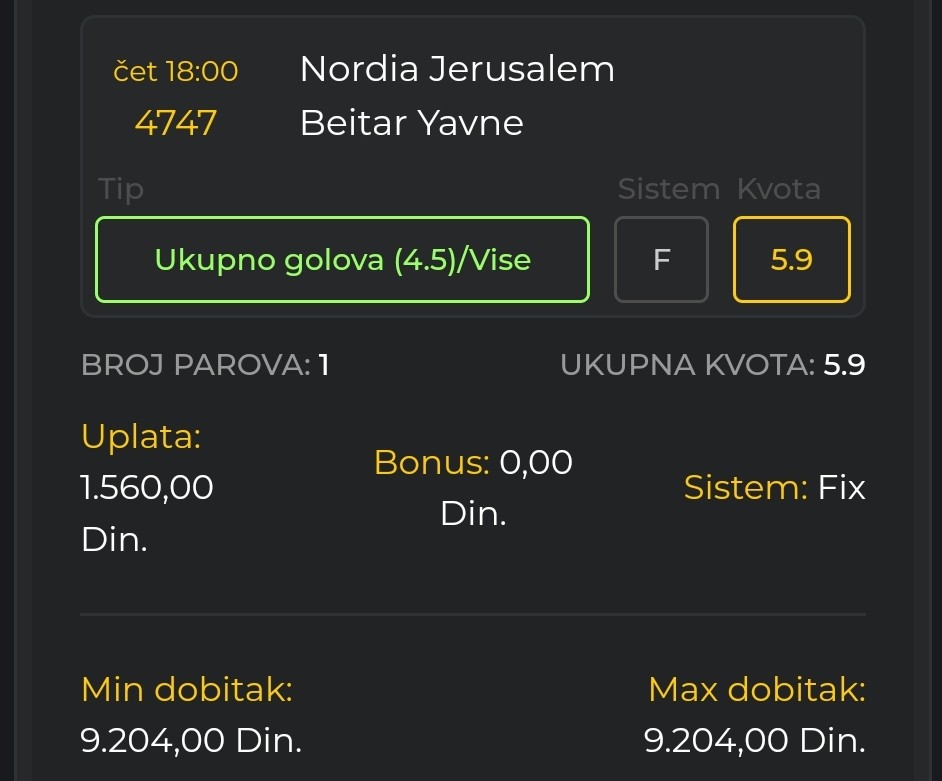Open the Nordia Jerusalem team name
This screenshot has height=781, width=942.
pos(457,69)
